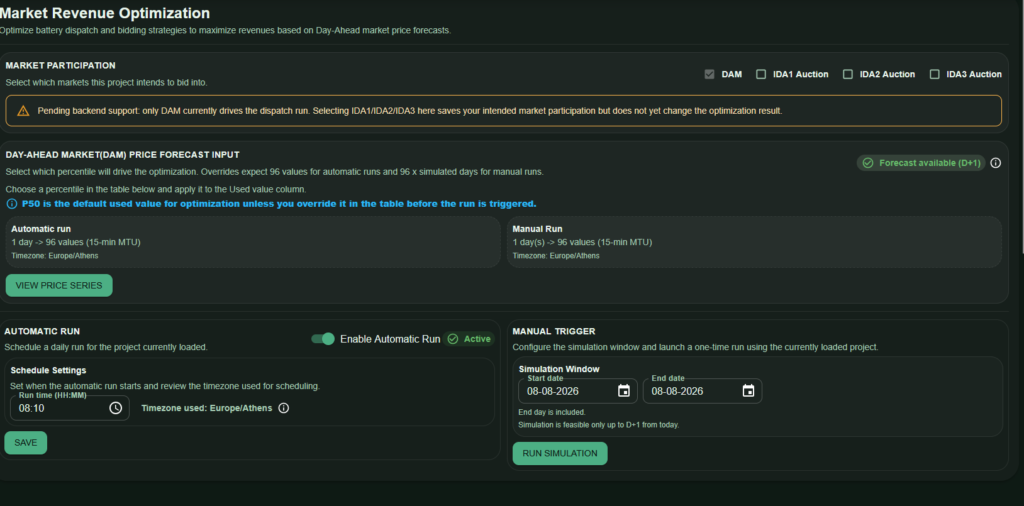Click the info icon beside Forecast available
The image size is (1024, 506).
coord(995,163)
